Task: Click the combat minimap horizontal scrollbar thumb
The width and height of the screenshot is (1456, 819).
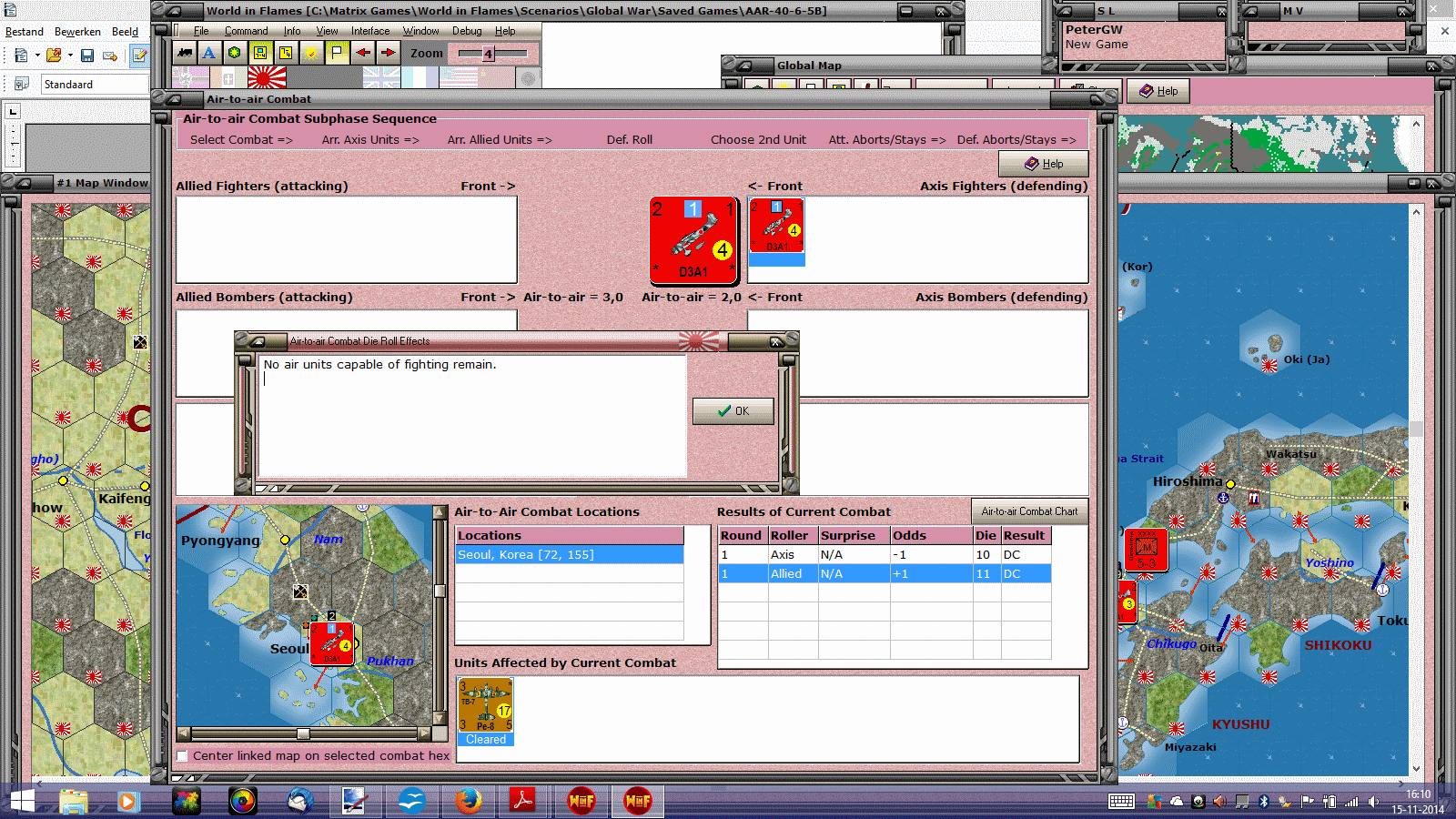Action: (x=303, y=733)
